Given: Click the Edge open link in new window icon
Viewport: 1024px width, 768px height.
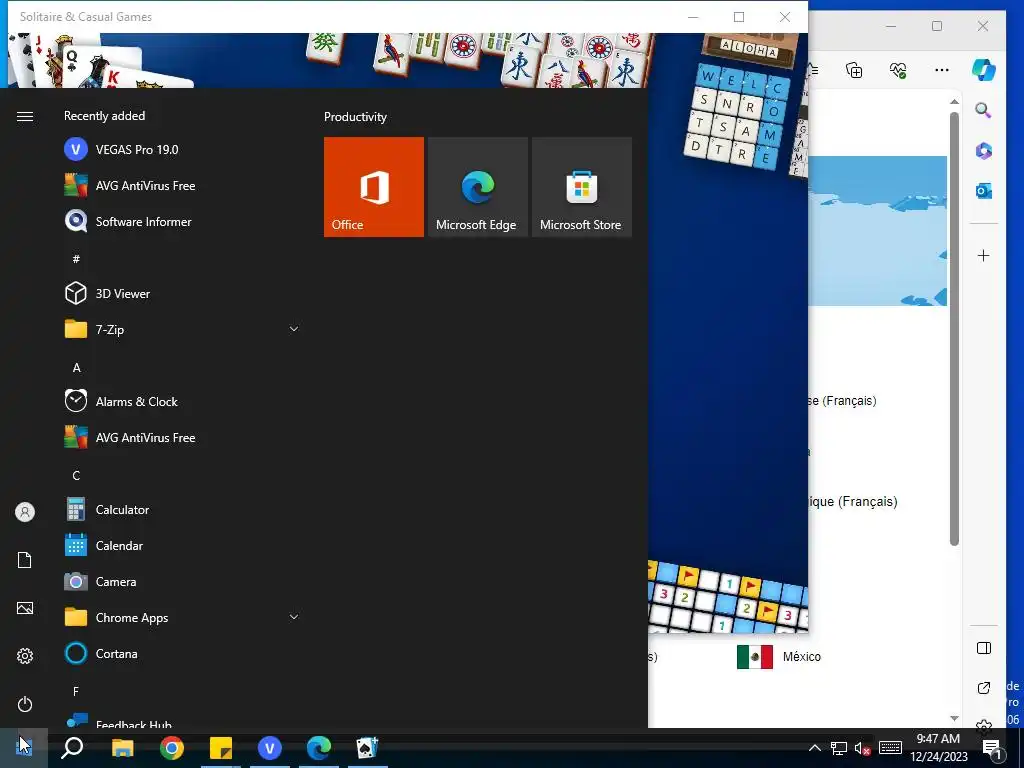Looking at the screenshot, I should (x=984, y=688).
